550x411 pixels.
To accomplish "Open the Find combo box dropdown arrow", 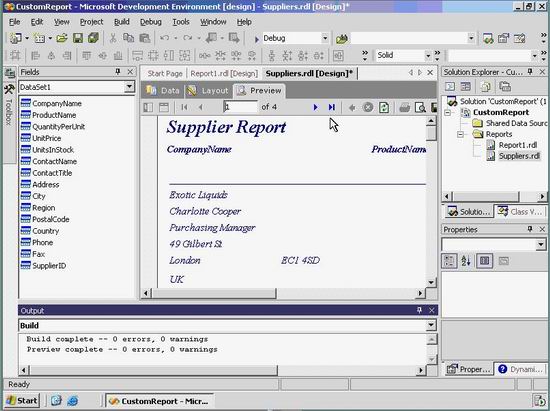I will click(471, 38).
